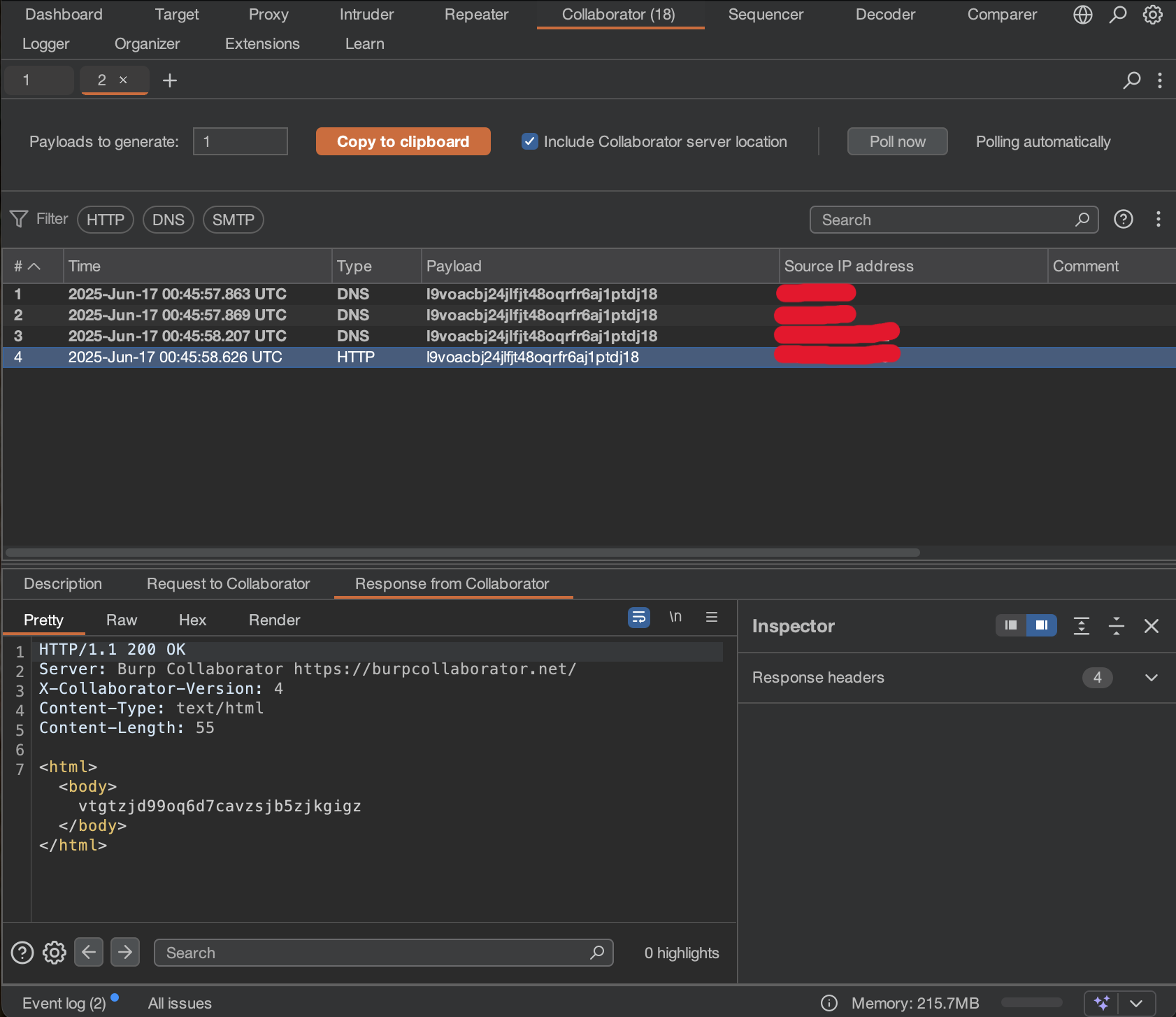Screen dimensions: 1176x1017
Task: Open the Extensions tab
Action: pos(262,44)
